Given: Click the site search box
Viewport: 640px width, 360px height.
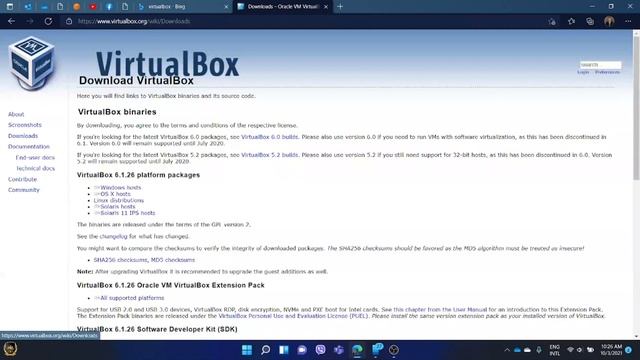Looking at the screenshot, I should (x=600, y=64).
